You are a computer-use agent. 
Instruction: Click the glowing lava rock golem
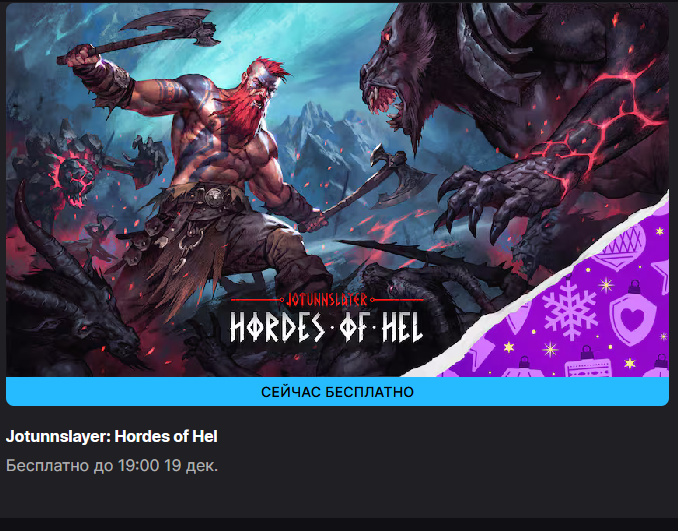[78, 169]
